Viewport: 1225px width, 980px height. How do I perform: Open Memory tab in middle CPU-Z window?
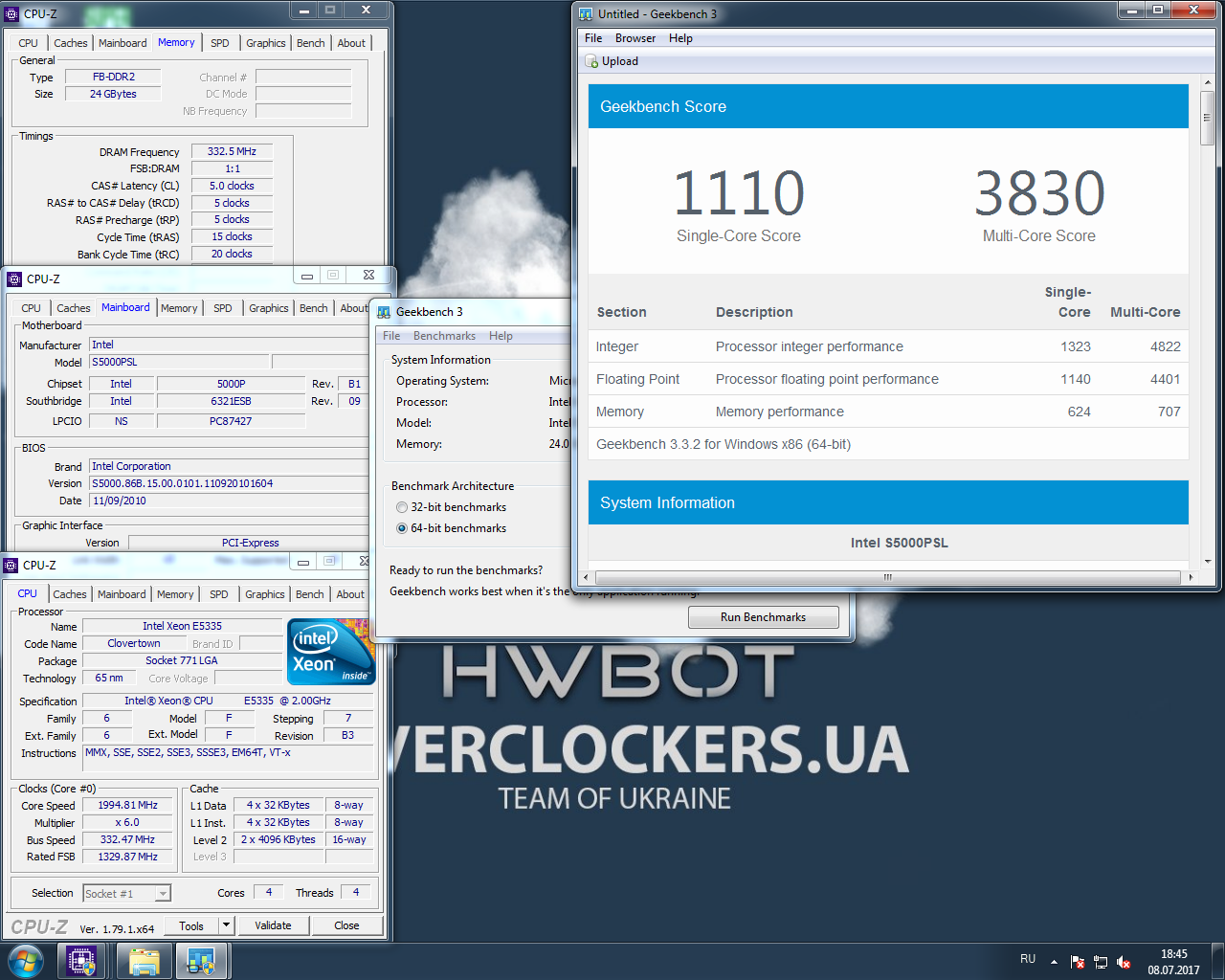(179, 308)
